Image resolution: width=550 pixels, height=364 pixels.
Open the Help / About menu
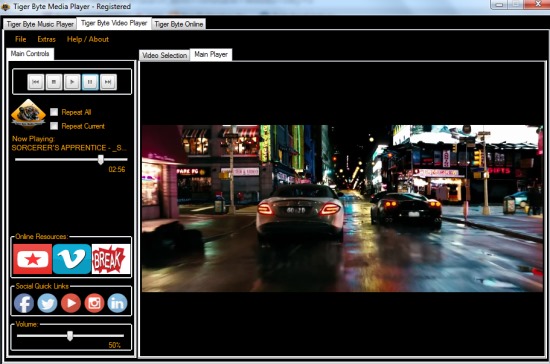(x=88, y=39)
